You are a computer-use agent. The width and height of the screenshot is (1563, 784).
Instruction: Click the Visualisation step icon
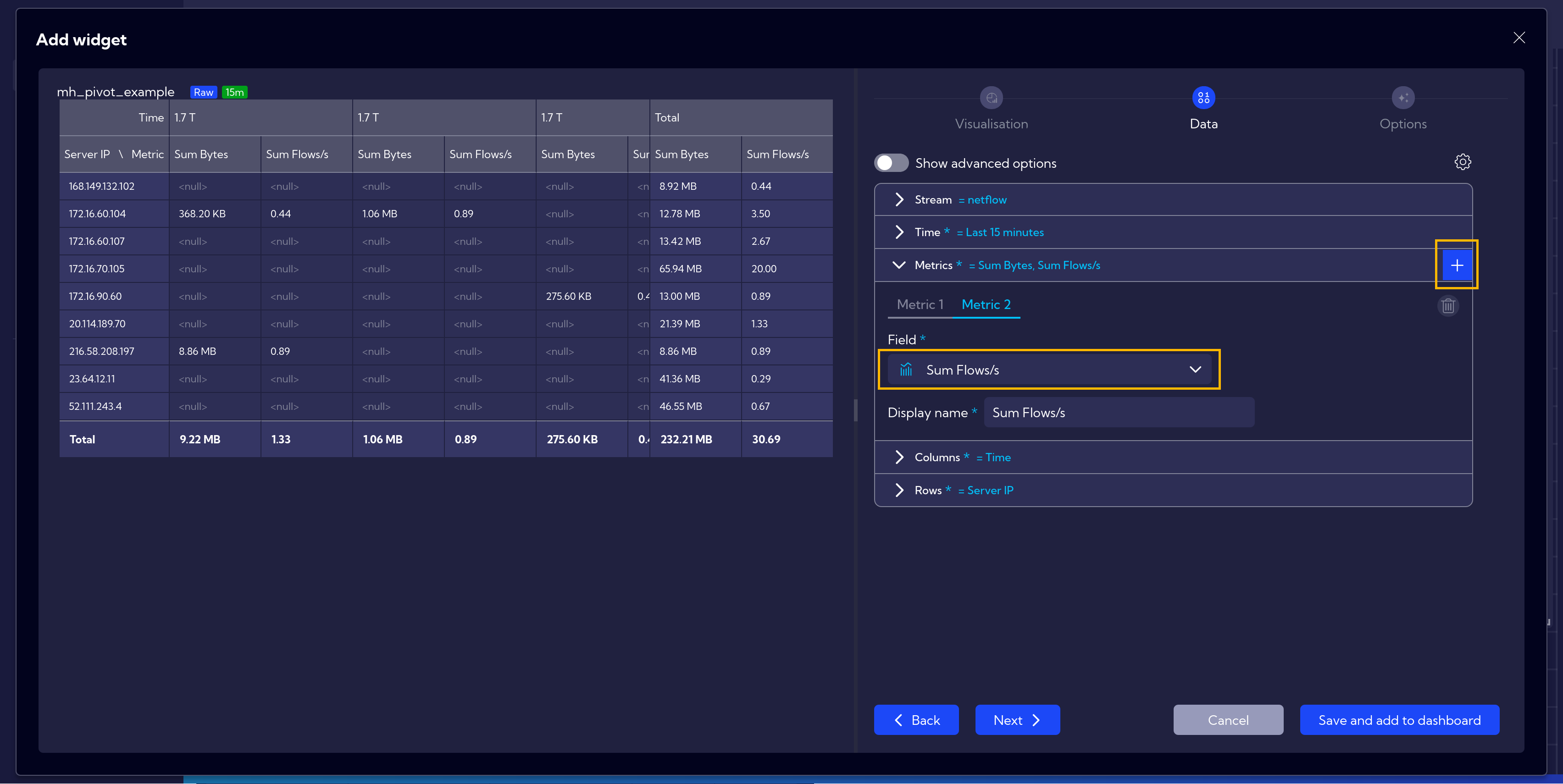[x=992, y=98]
